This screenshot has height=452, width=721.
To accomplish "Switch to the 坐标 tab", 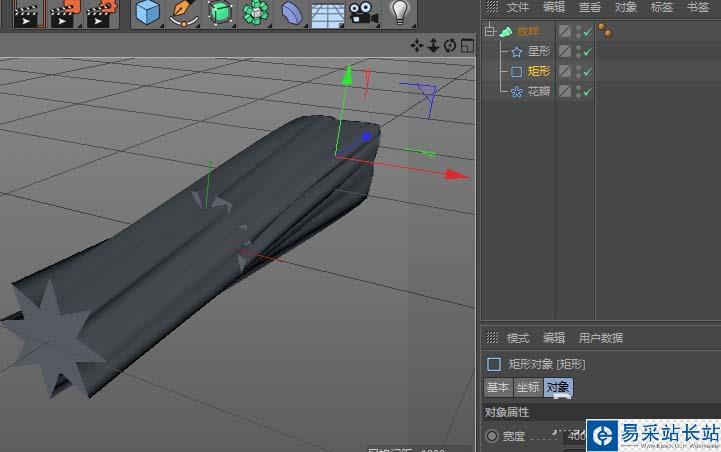I will (x=528, y=388).
